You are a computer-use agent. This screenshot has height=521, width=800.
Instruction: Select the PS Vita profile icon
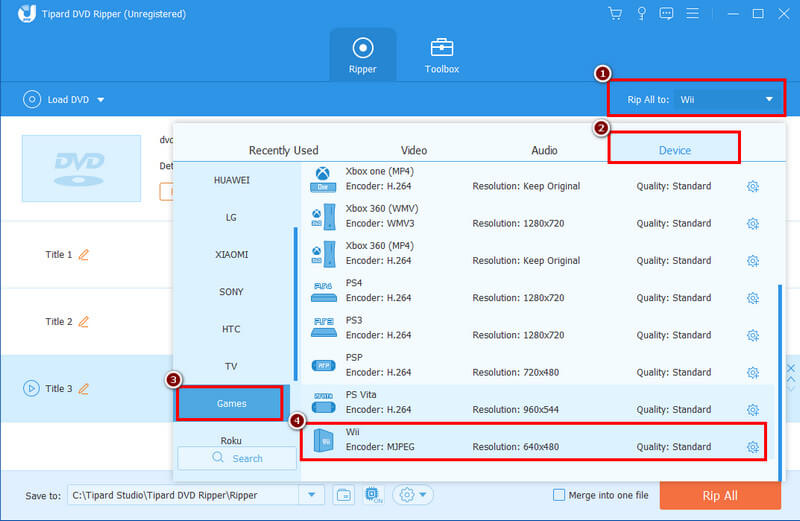click(x=323, y=403)
